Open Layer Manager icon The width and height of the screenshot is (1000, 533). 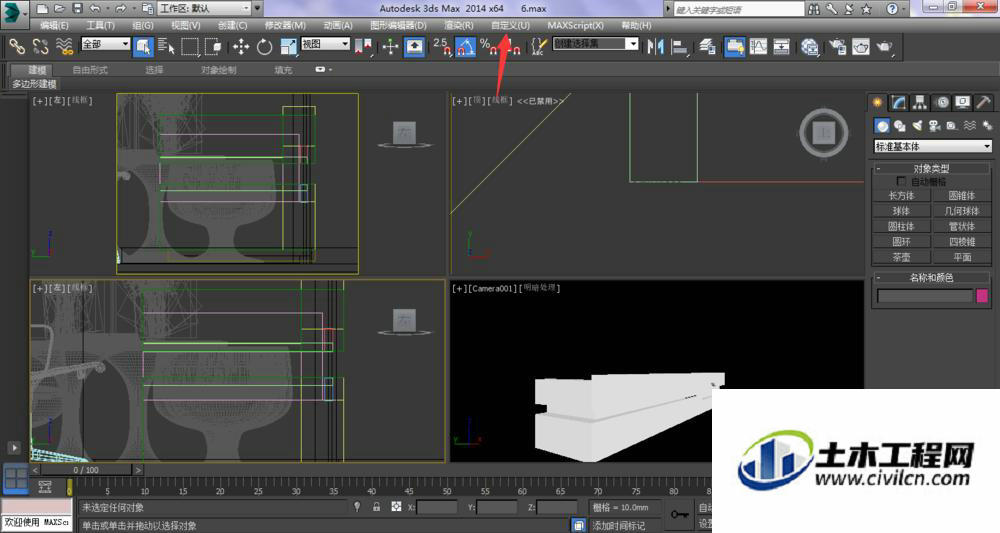[x=707, y=46]
